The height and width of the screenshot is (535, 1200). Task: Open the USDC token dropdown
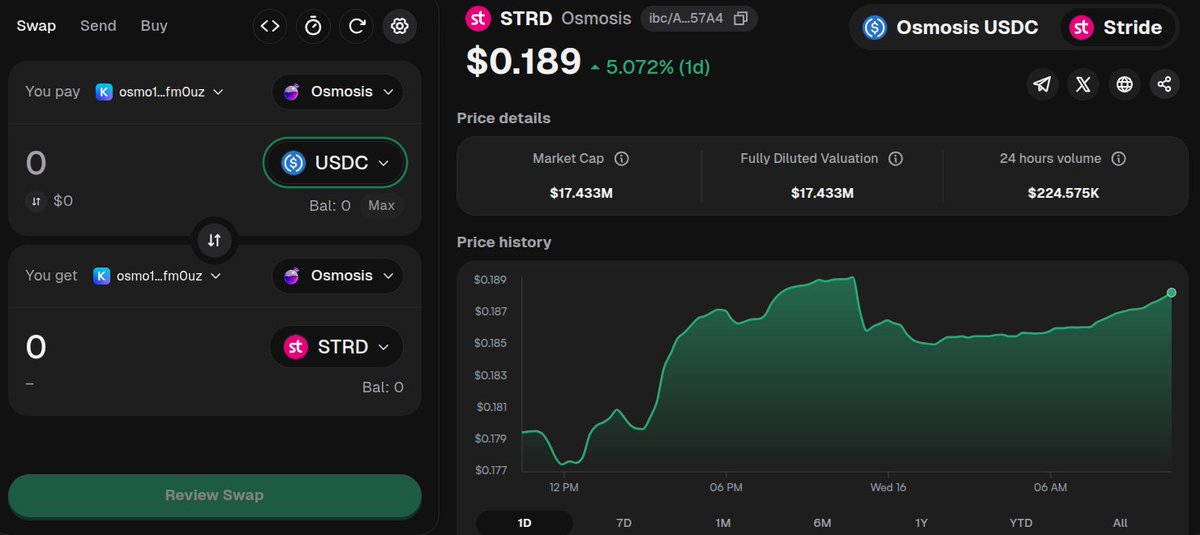[335, 163]
